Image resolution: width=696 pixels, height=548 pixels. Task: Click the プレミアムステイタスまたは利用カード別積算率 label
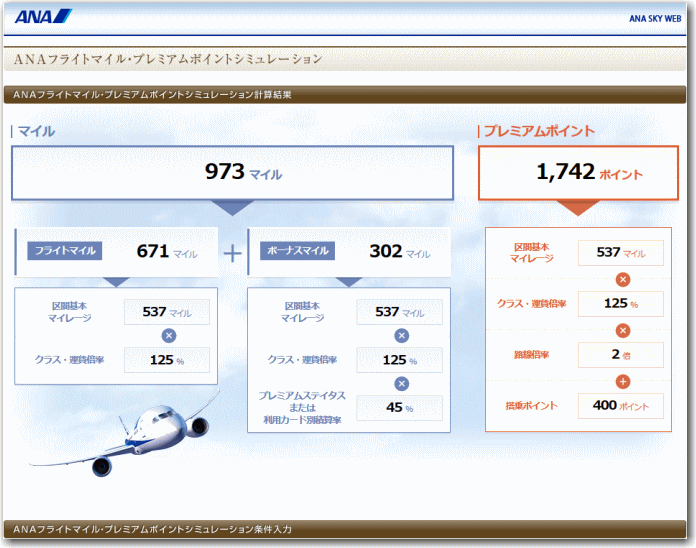(302, 407)
